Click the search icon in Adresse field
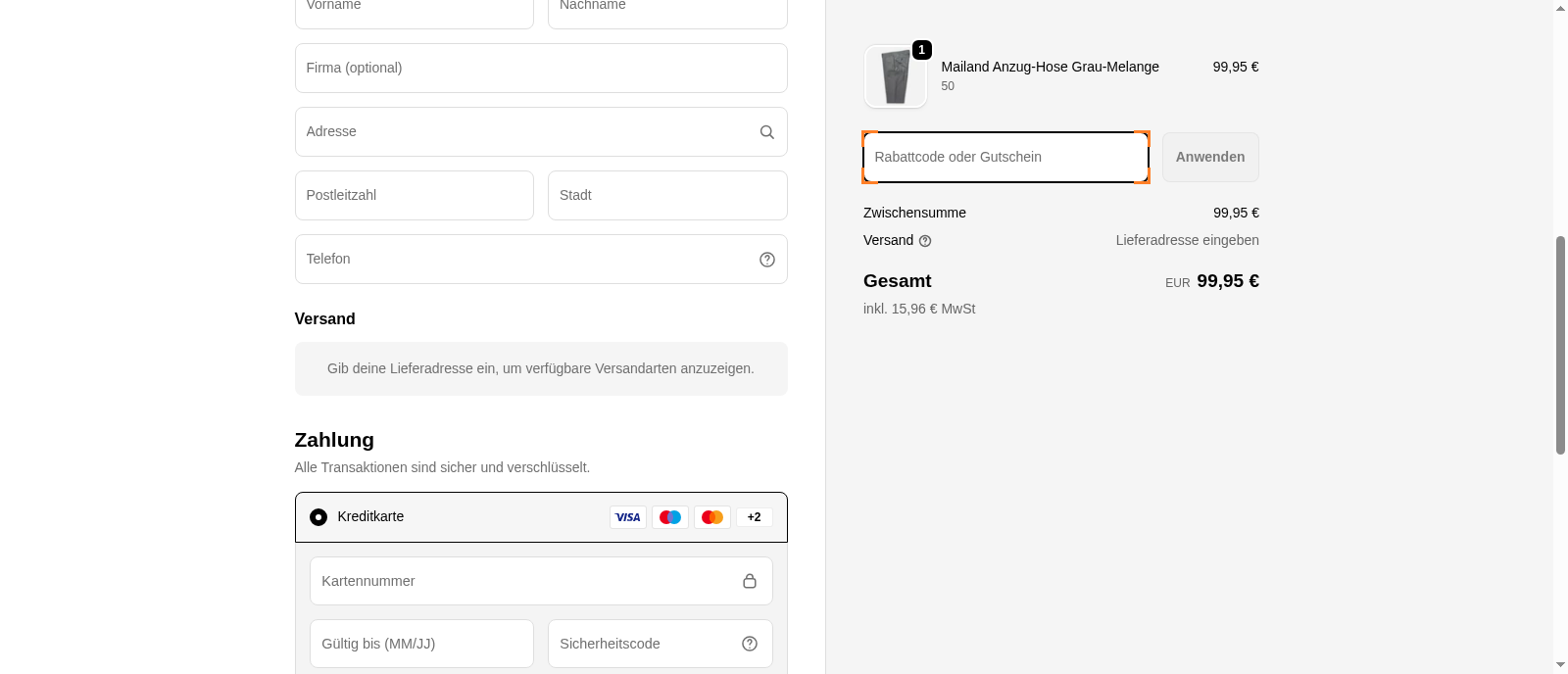The width and height of the screenshot is (1568, 674). click(x=767, y=132)
